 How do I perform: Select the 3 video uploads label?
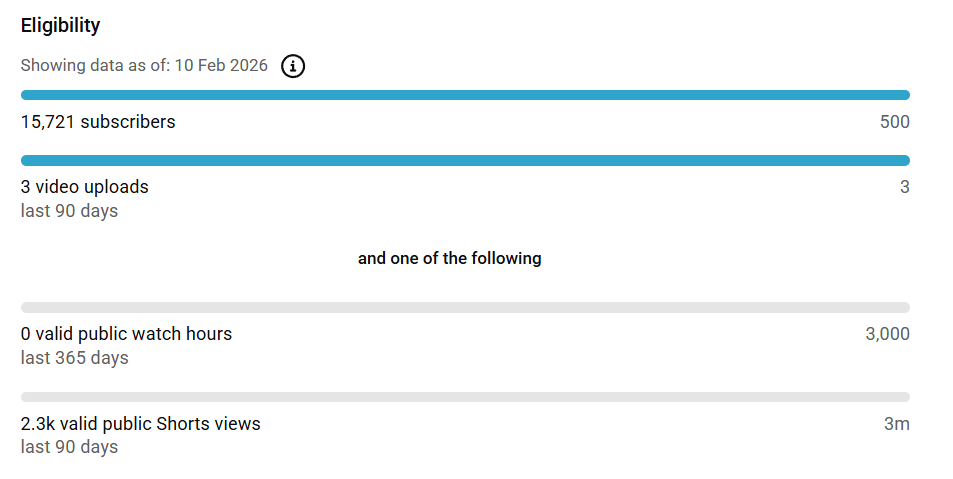pyautogui.click(x=85, y=187)
